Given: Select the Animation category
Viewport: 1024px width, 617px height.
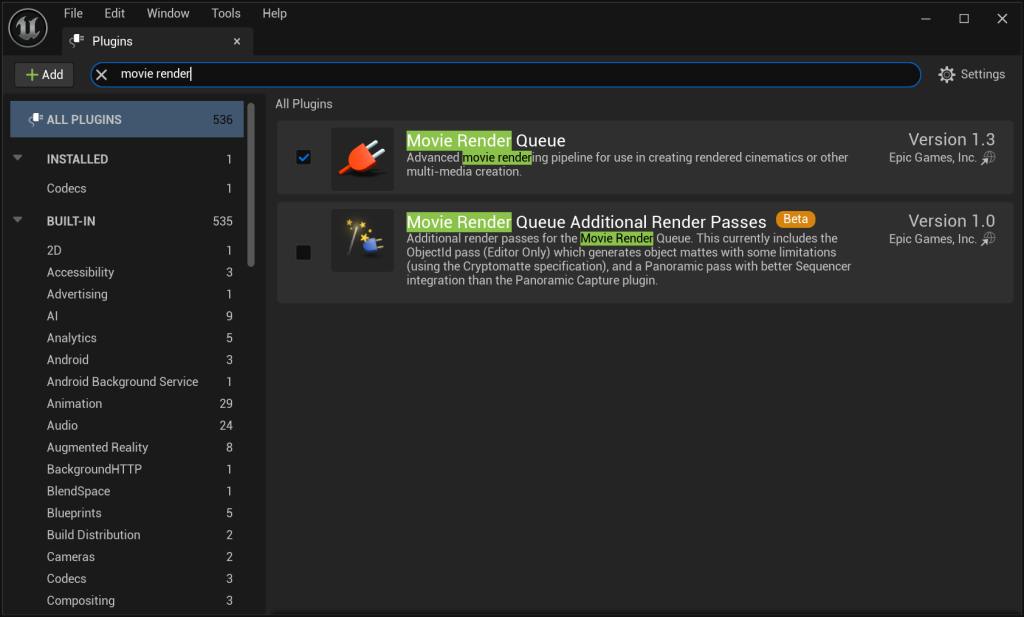Looking at the screenshot, I should pyautogui.click(x=127, y=403).
